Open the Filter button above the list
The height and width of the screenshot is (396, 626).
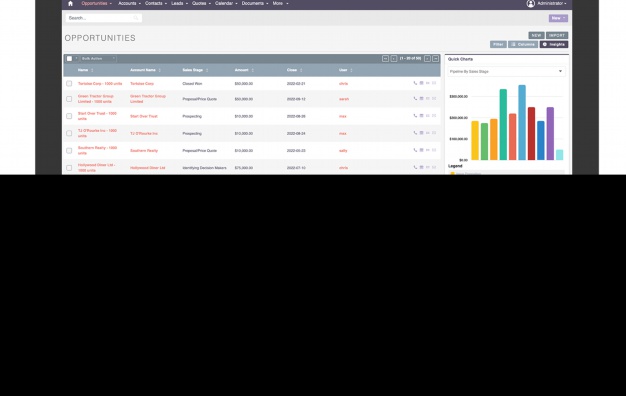[x=498, y=44]
